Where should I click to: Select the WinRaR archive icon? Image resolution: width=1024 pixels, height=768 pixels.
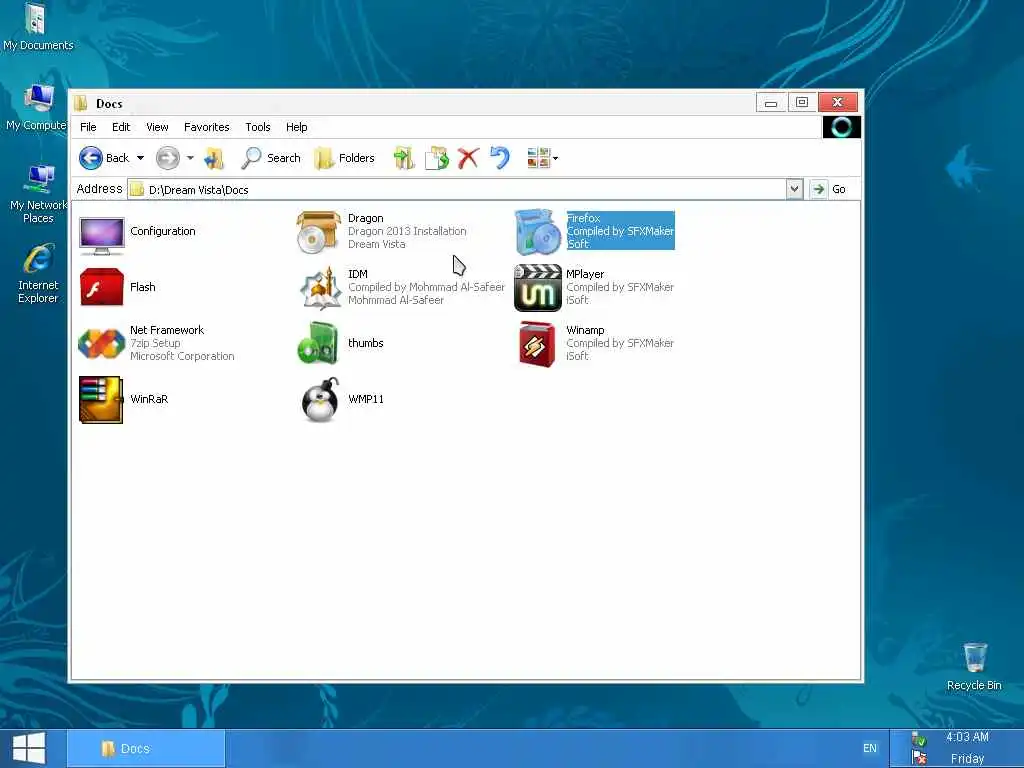point(101,400)
